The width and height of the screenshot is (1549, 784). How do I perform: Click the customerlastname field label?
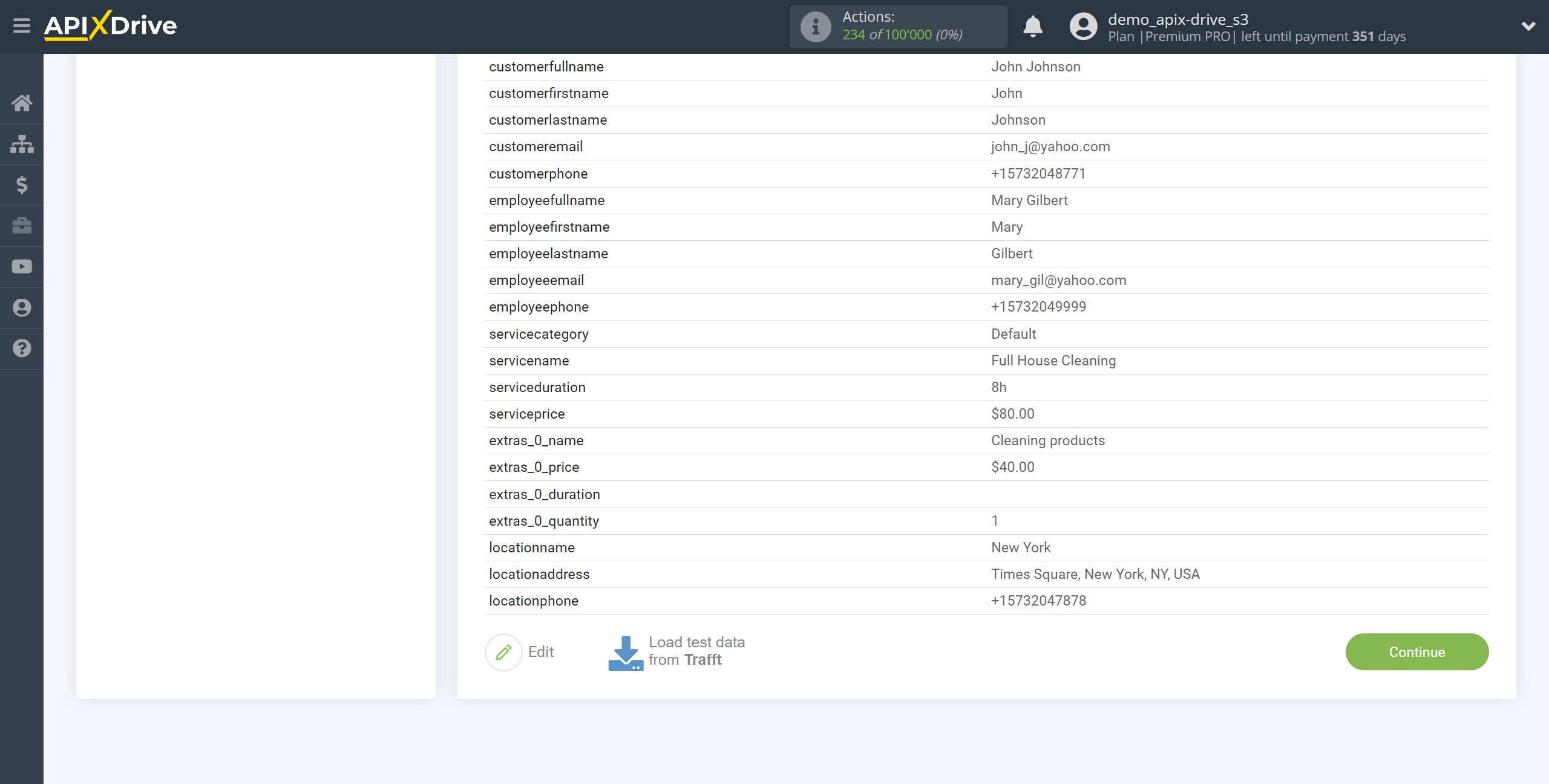[x=548, y=120]
